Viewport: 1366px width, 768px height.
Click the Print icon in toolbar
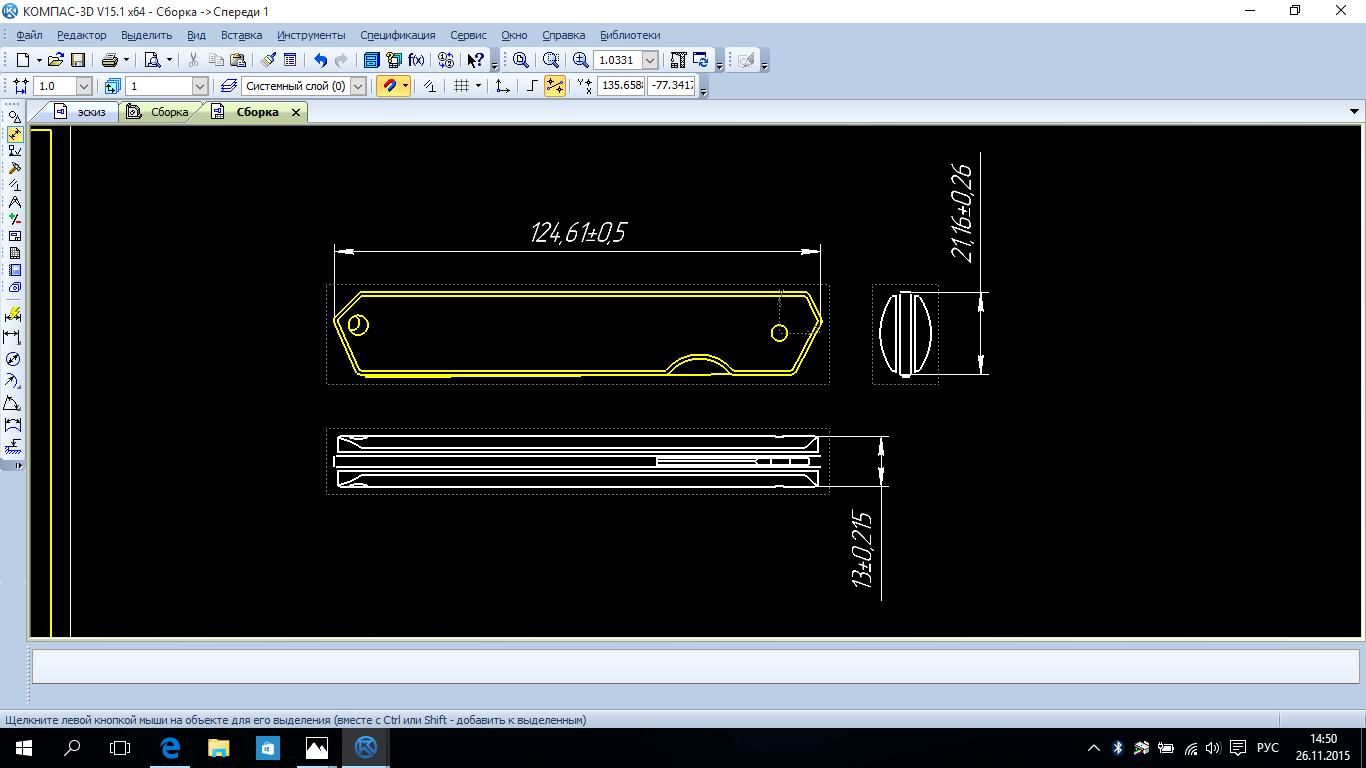pyautogui.click(x=110, y=60)
